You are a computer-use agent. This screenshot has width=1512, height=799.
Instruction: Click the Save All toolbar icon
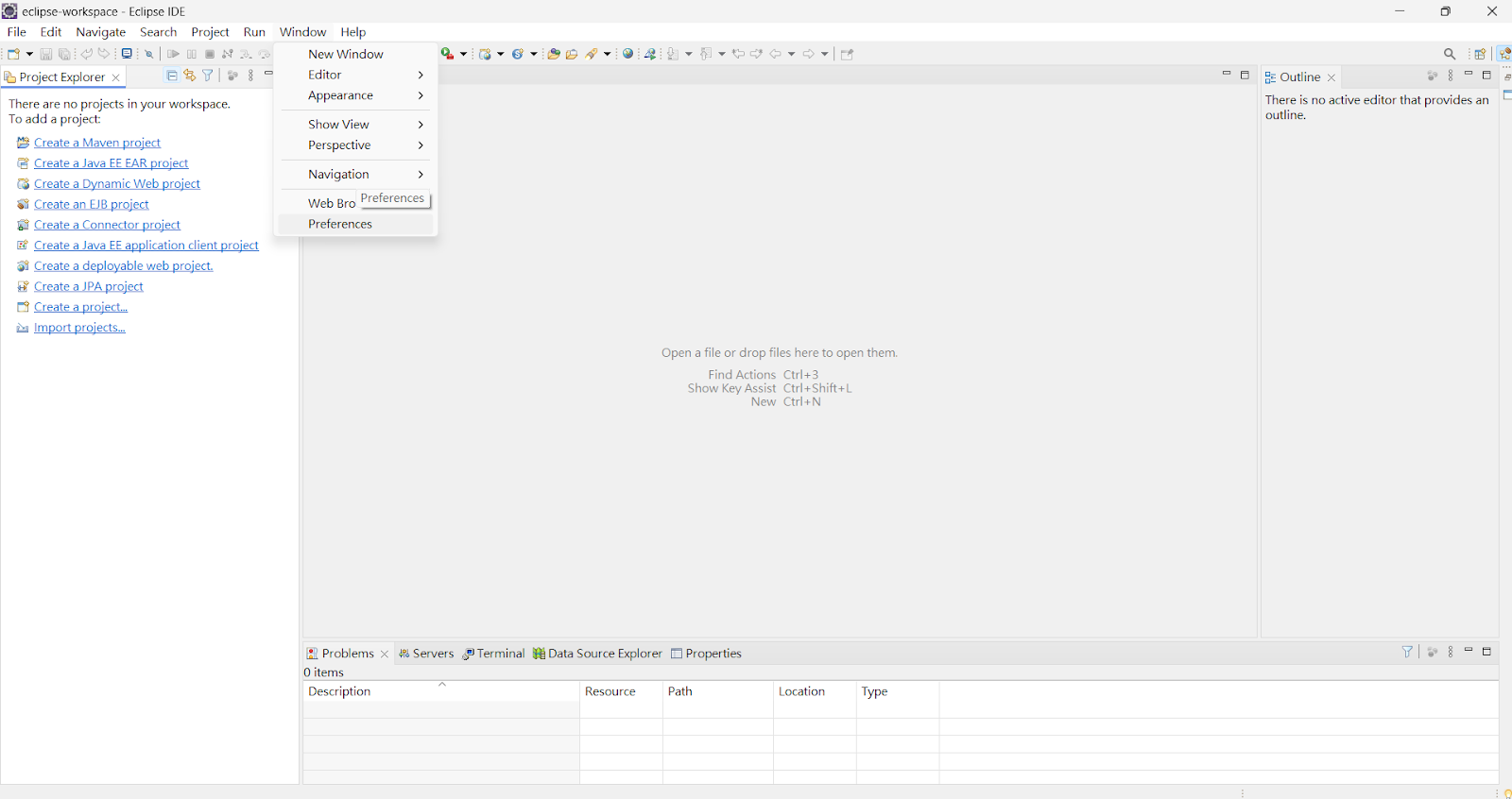point(64,54)
